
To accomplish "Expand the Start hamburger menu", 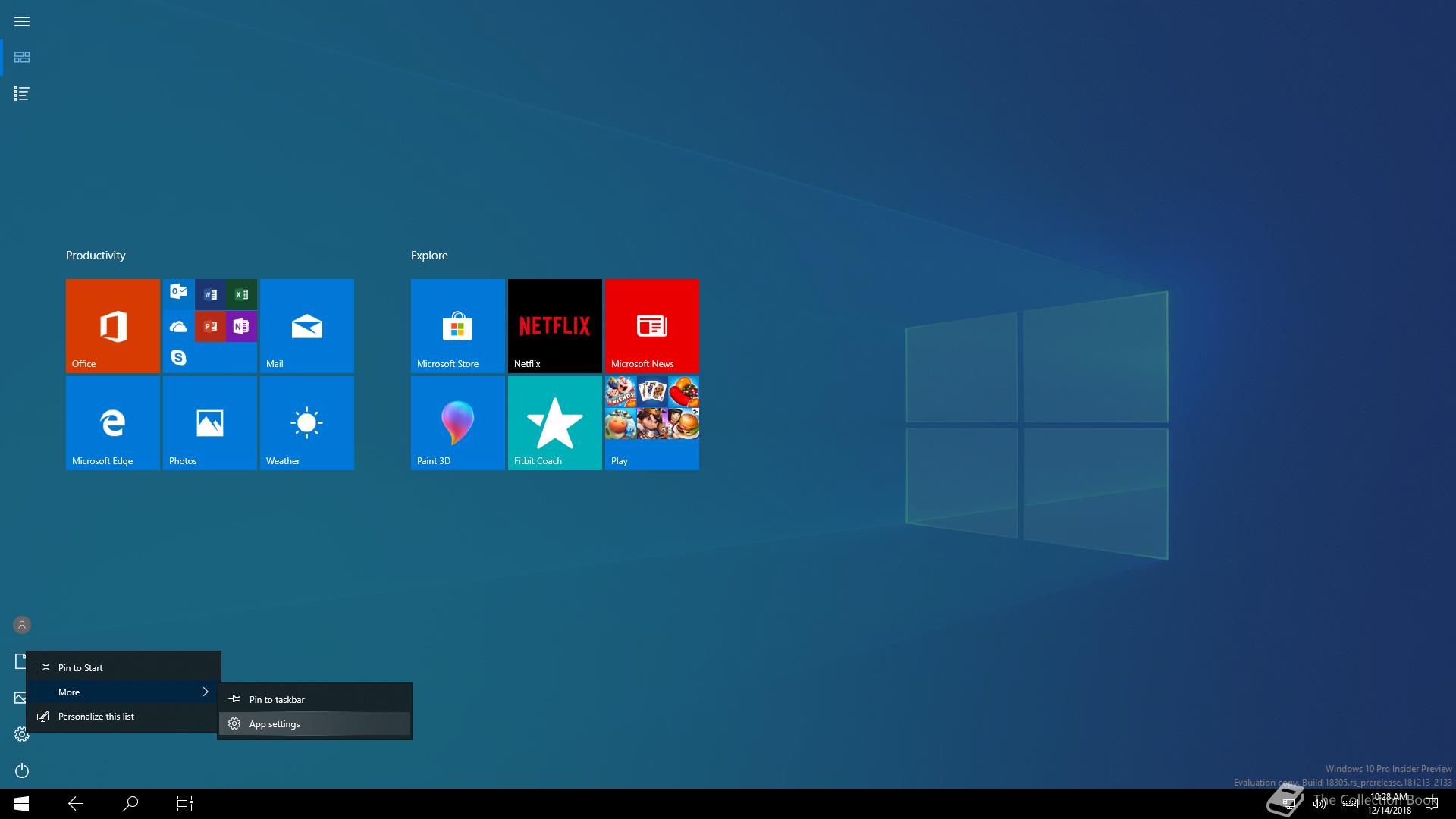I will tap(22, 21).
